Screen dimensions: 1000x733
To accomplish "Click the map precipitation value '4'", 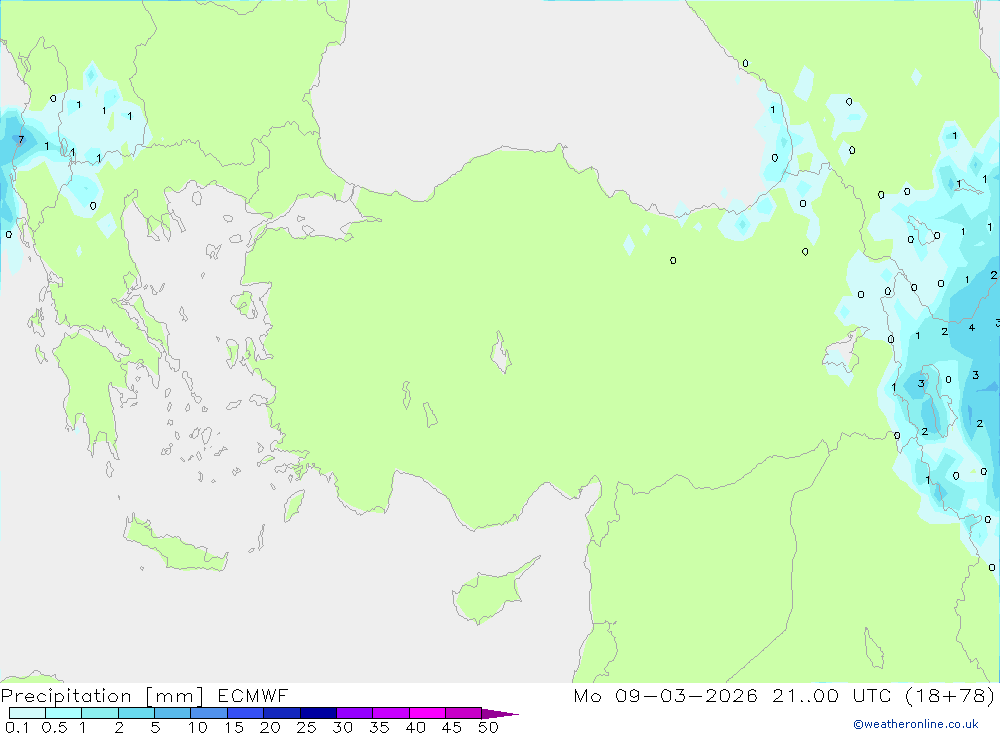I will coord(971,327).
